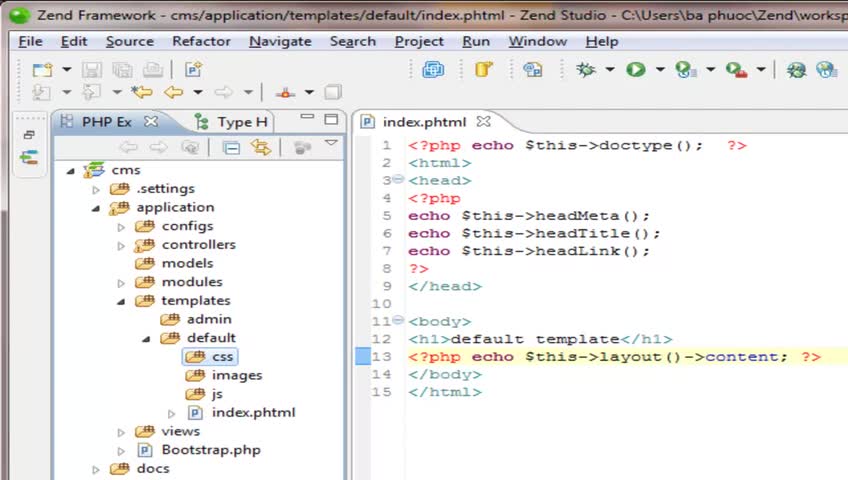Open the Run menu
This screenshot has height=480, width=848.
tap(476, 42)
